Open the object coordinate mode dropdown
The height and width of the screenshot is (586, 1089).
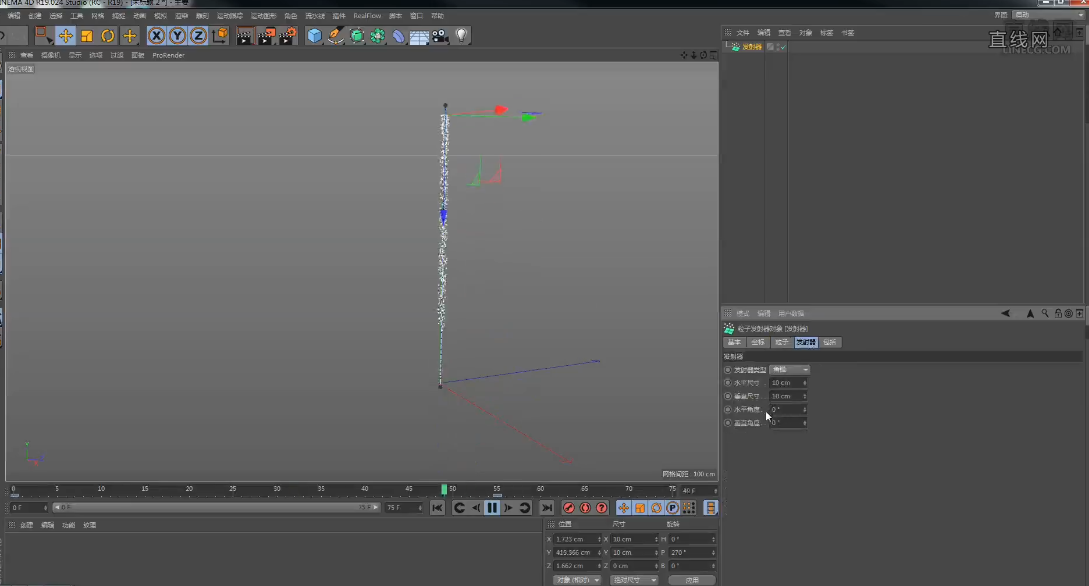click(x=576, y=580)
